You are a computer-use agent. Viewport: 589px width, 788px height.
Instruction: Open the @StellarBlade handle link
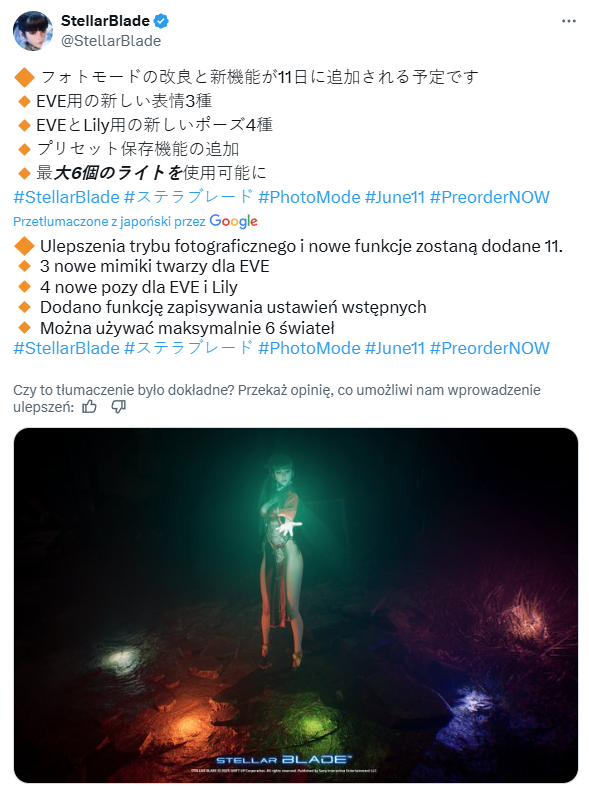click(111, 41)
